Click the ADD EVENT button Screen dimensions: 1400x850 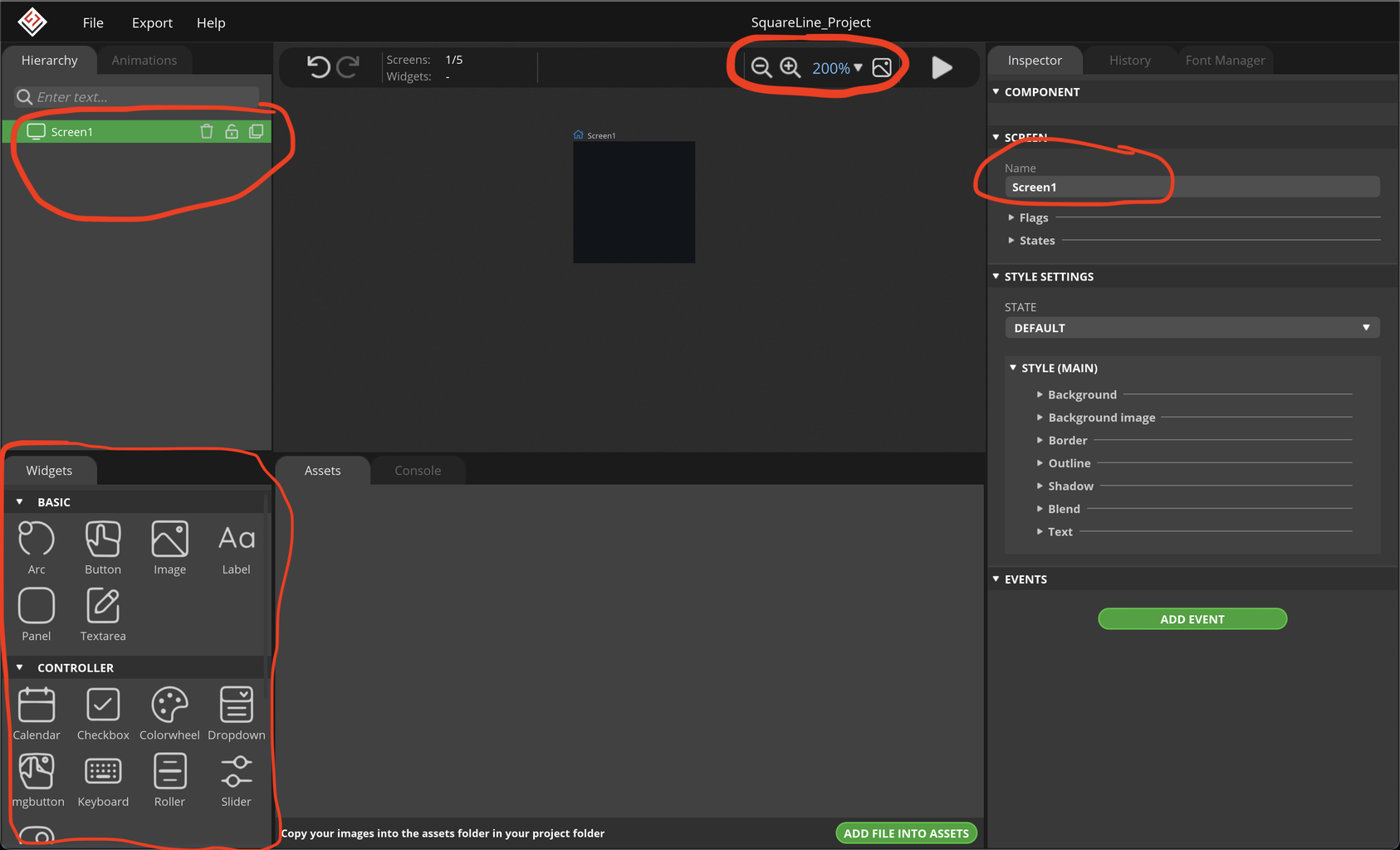click(1192, 619)
